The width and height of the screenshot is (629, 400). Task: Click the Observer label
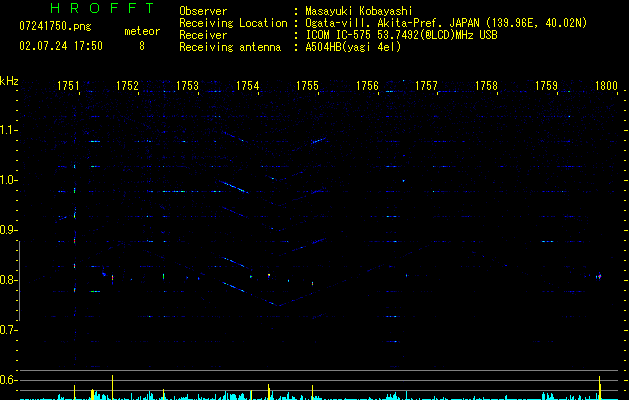click(x=203, y=11)
